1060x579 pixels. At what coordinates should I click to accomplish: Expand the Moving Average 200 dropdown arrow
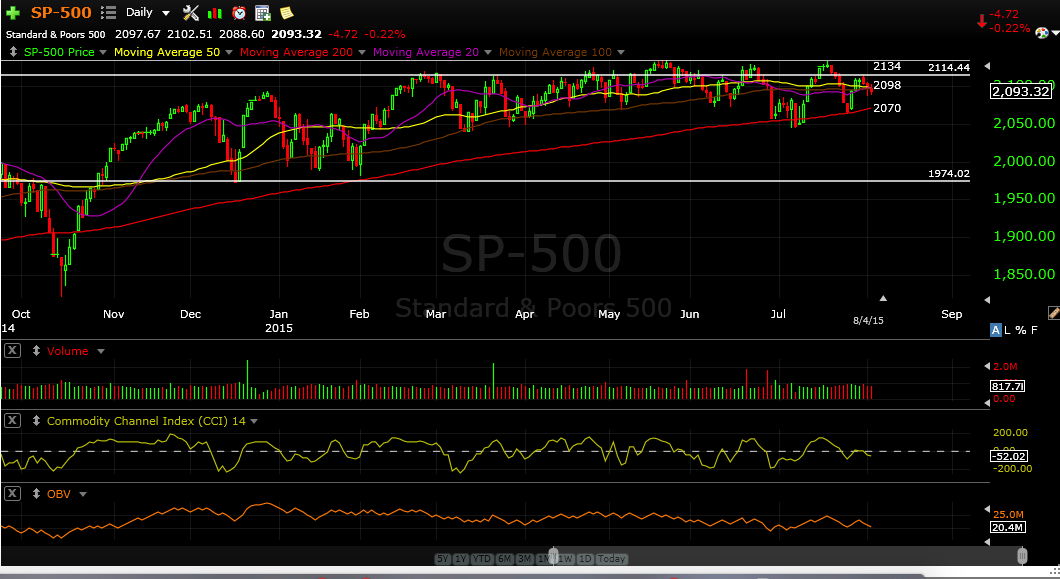click(x=362, y=52)
